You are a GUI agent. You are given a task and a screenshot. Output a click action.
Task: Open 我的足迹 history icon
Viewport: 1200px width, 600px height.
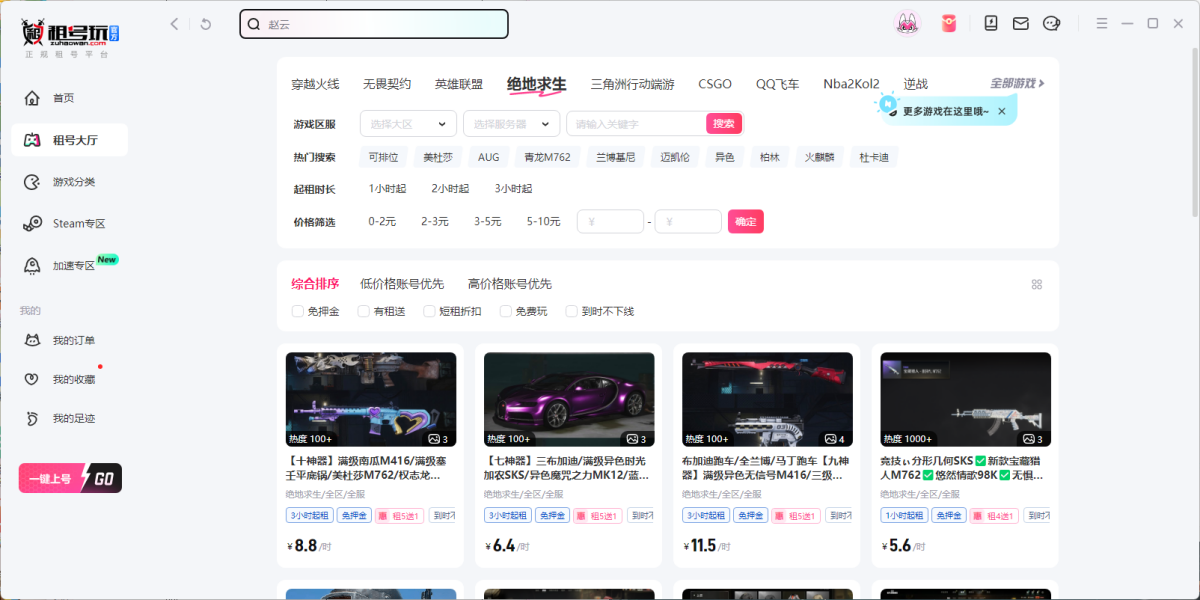pyautogui.click(x=32, y=417)
